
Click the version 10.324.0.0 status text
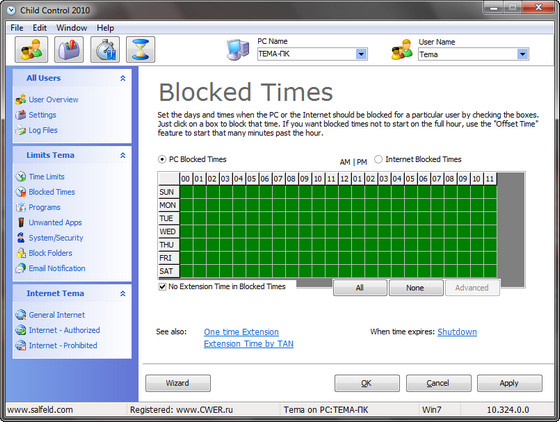click(x=508, y=410)
